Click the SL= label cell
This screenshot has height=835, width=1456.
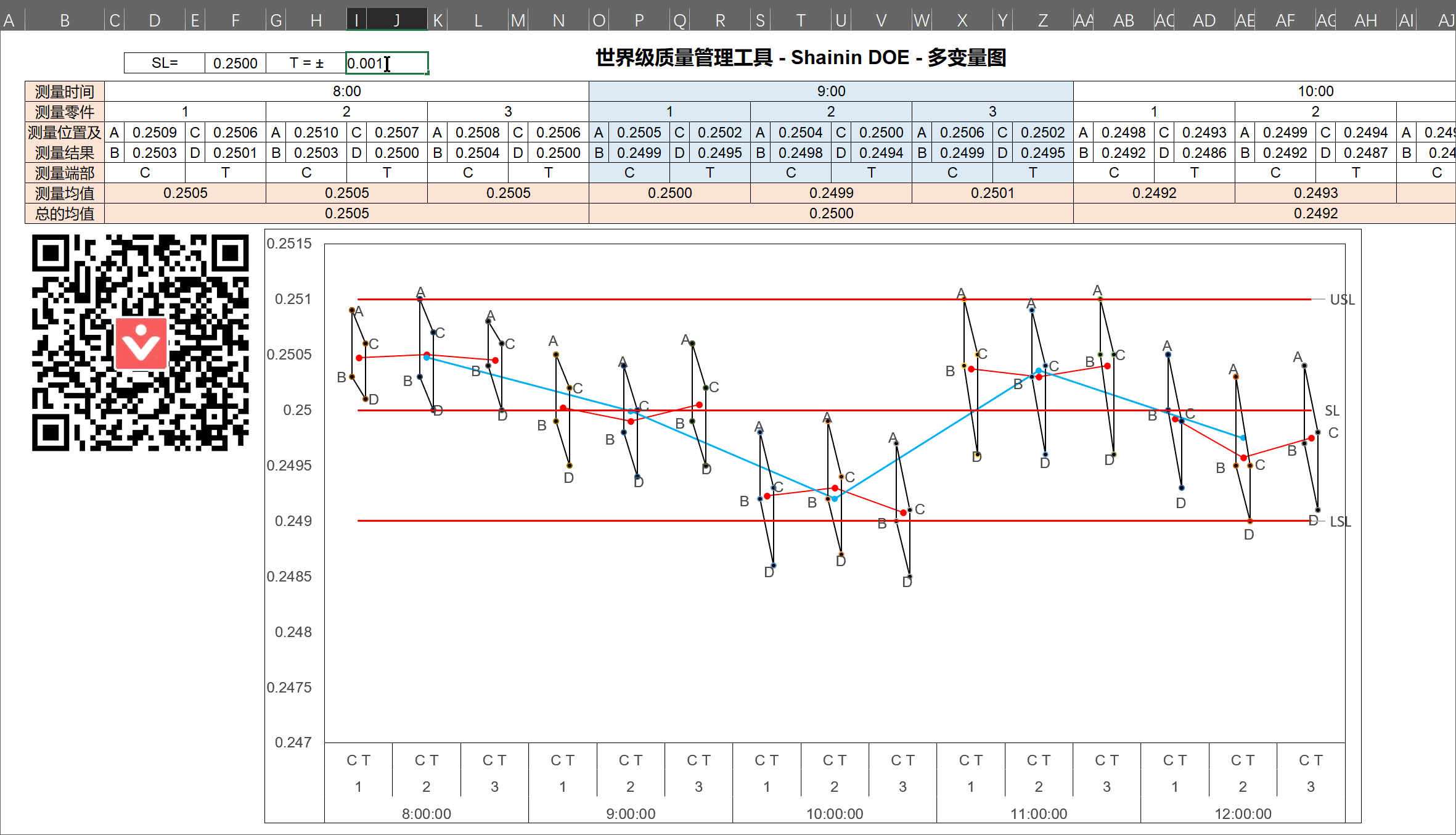point(165,63)
